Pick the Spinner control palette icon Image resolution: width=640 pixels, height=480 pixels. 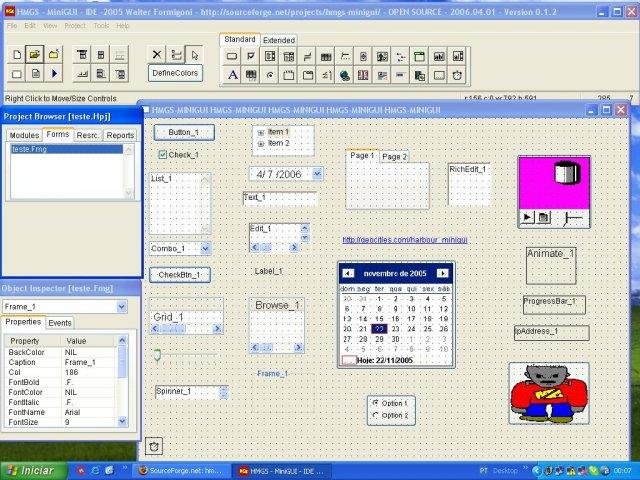point(363,56)
